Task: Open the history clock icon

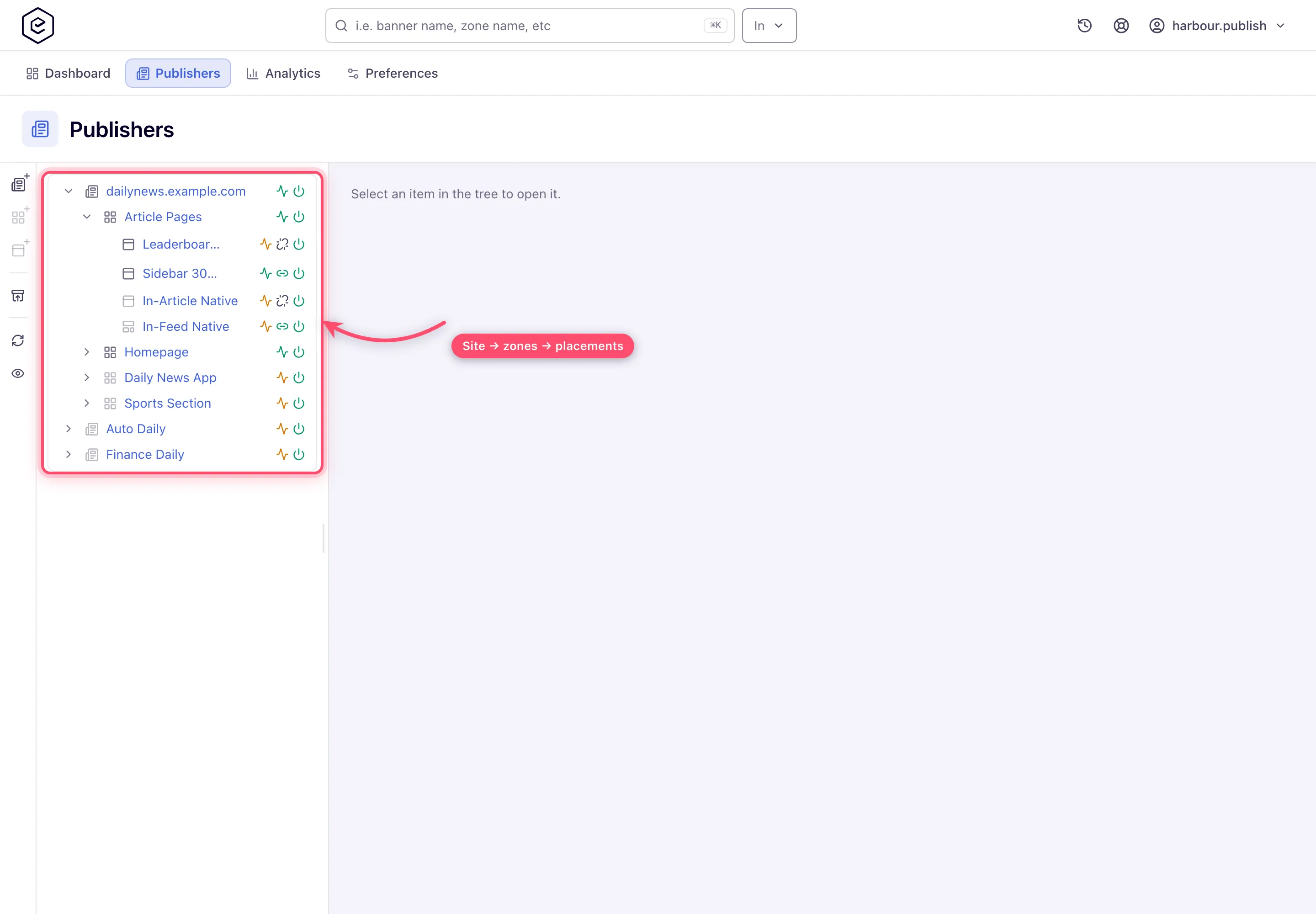Action: [x=1085, y=26]
